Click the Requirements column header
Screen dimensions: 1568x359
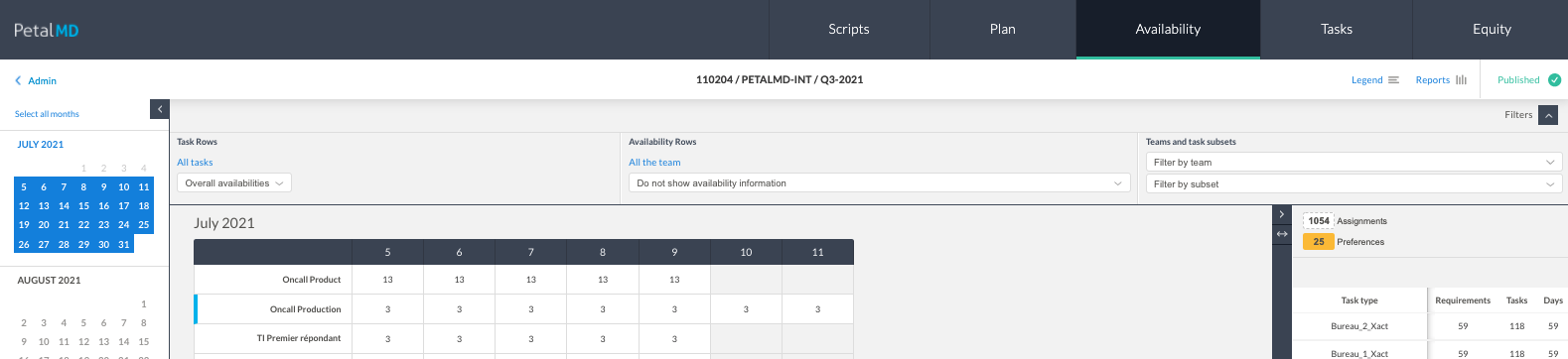(1463, 300)
